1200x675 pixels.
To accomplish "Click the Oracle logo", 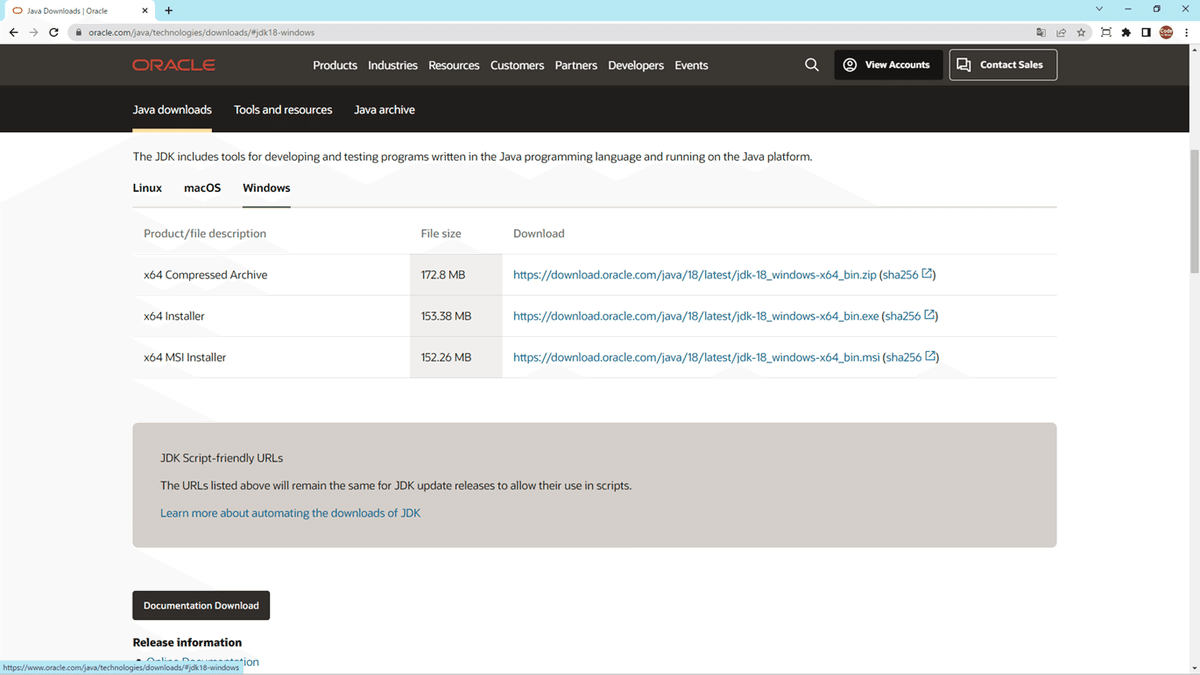I will [174, 65].
